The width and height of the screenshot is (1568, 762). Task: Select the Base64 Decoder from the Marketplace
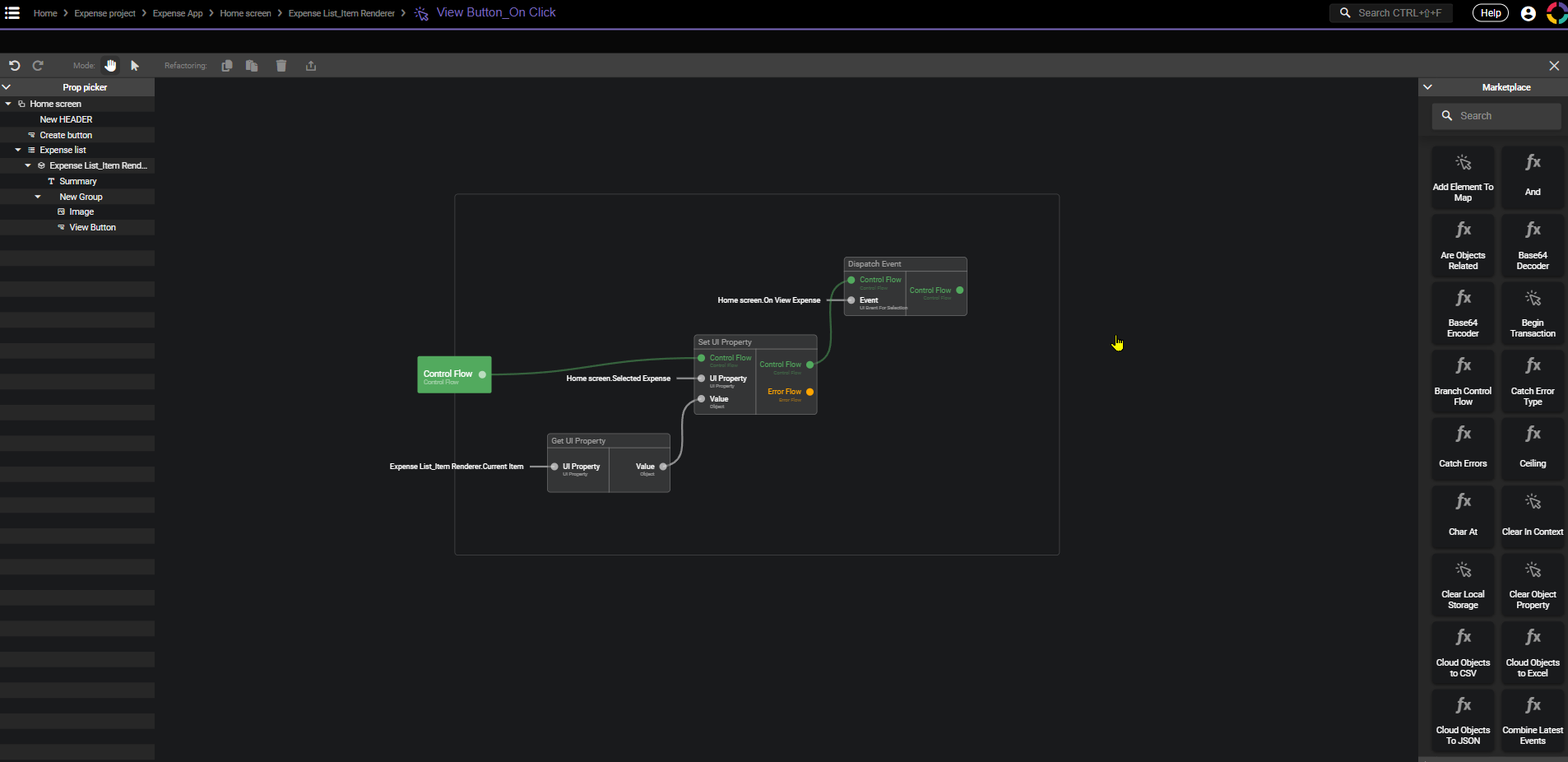pos(1531,244)
